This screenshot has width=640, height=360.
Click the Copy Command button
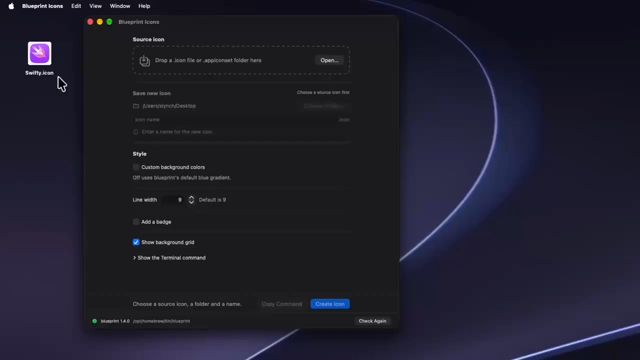pyautogui.click(x=282, y=304)
